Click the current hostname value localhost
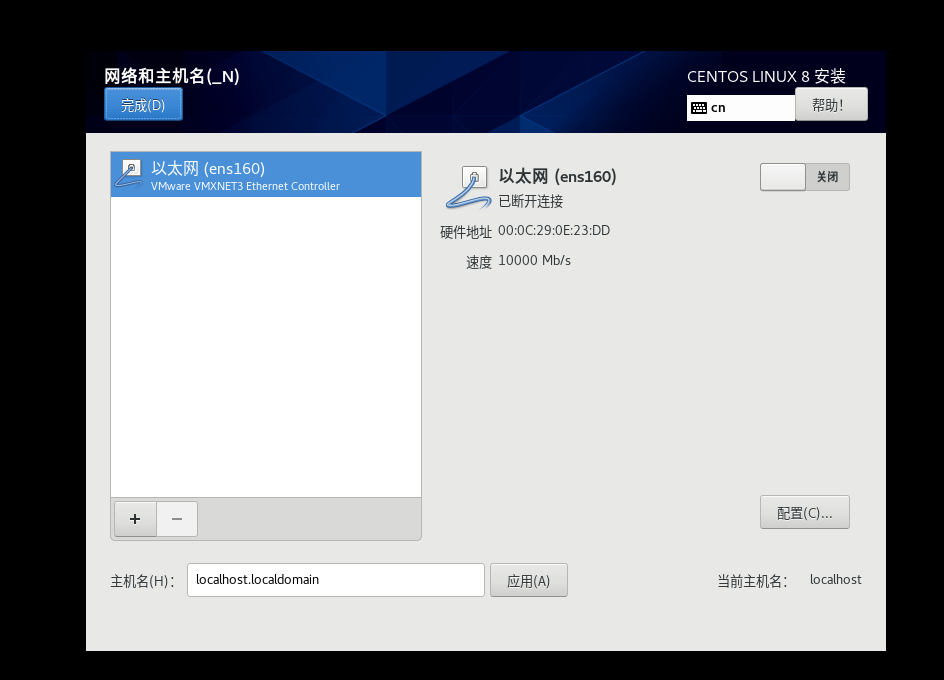The width and height of the screenshot is (944, 680). coord(836,579)
